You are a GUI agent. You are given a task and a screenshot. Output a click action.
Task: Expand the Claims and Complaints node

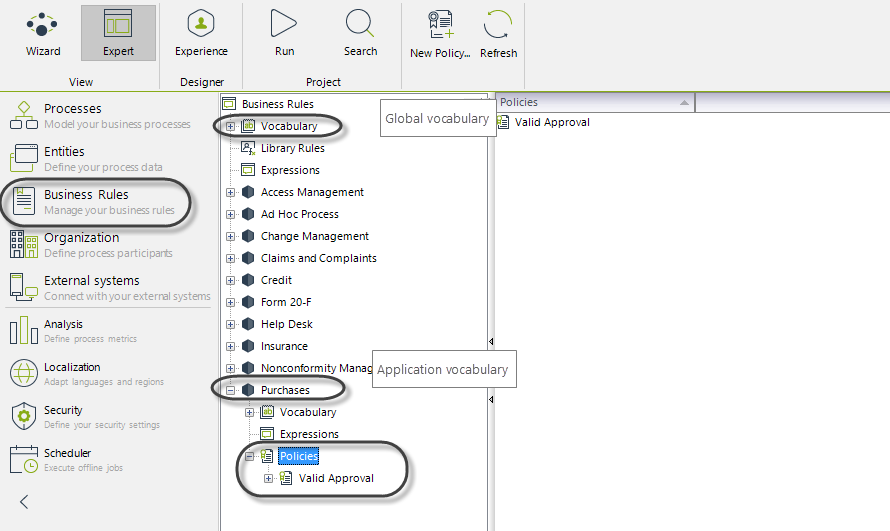230,259
